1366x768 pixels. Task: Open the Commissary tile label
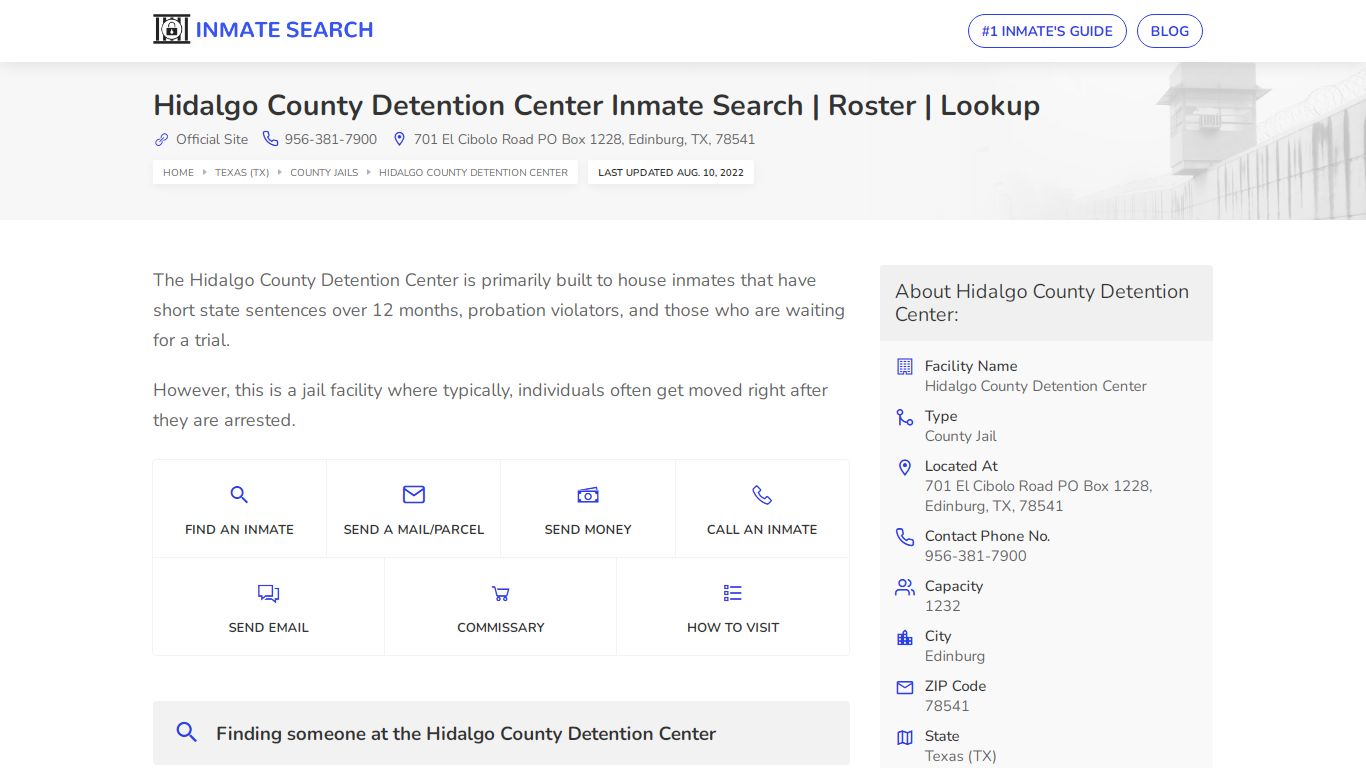pos(501,627)
